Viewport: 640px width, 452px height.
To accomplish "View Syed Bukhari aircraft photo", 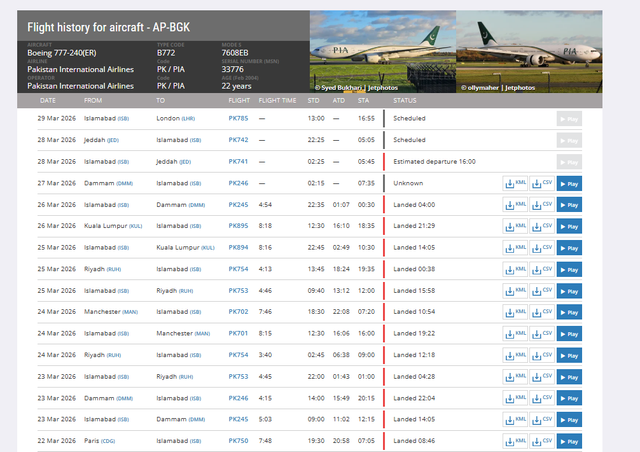I will [x=383, y=51].
